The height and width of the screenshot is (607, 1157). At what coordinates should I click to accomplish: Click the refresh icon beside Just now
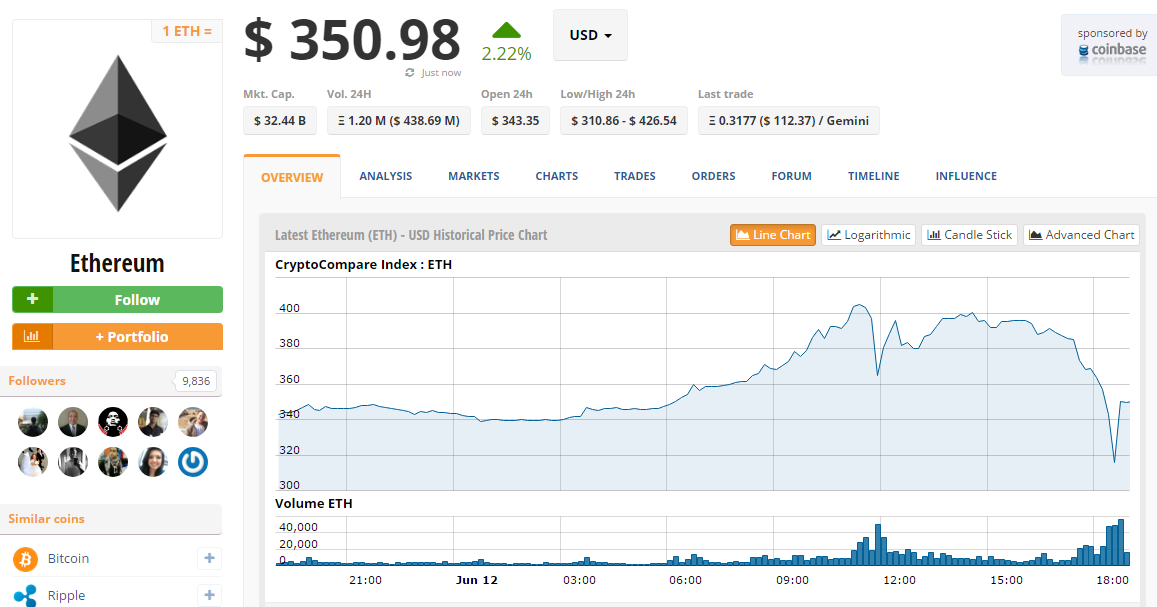(410, 73)
